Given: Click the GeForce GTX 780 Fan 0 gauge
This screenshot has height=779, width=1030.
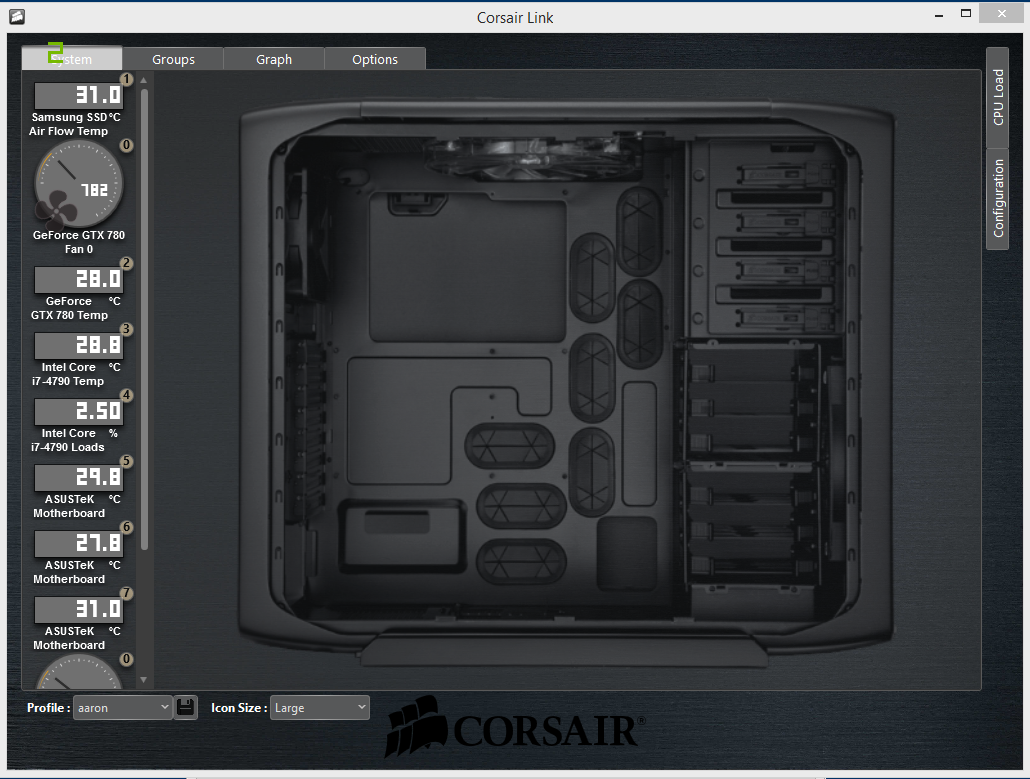Looking at the screenshot, I should 78,185.
